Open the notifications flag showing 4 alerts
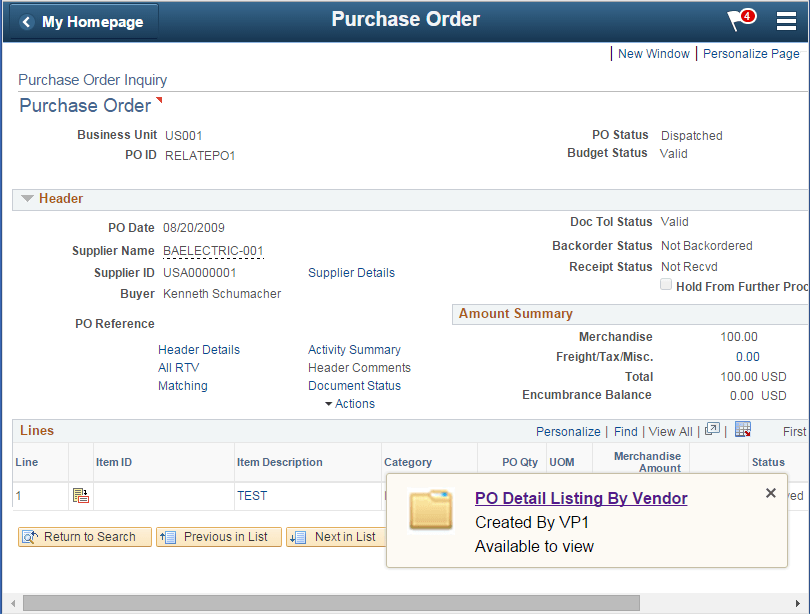 (740, 20)
